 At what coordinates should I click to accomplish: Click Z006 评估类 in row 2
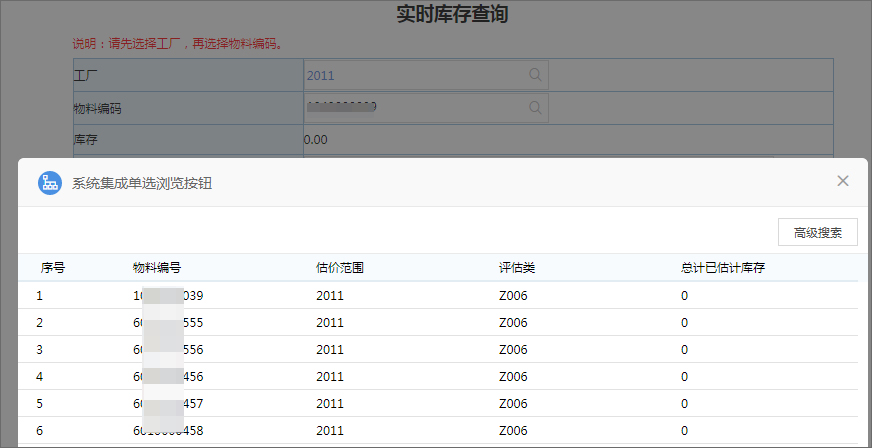513,323
